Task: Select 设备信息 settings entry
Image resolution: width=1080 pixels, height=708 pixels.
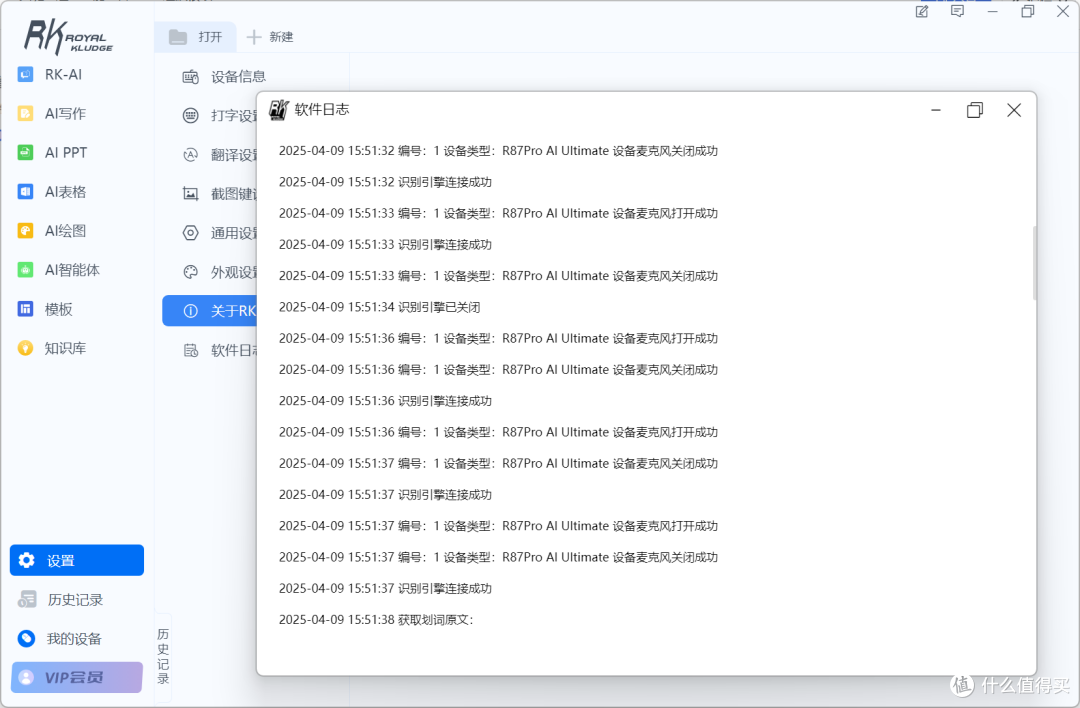Action: (x=224, y=76)
